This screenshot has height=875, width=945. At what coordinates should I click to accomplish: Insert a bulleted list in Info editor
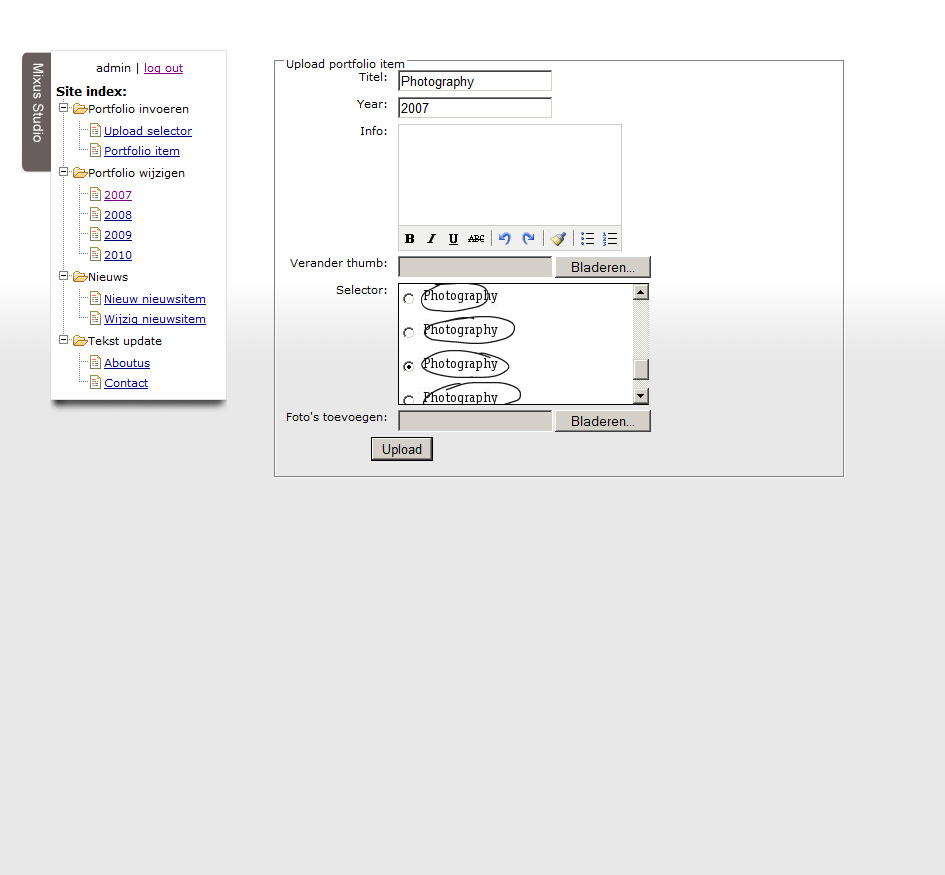click(588, 239)
